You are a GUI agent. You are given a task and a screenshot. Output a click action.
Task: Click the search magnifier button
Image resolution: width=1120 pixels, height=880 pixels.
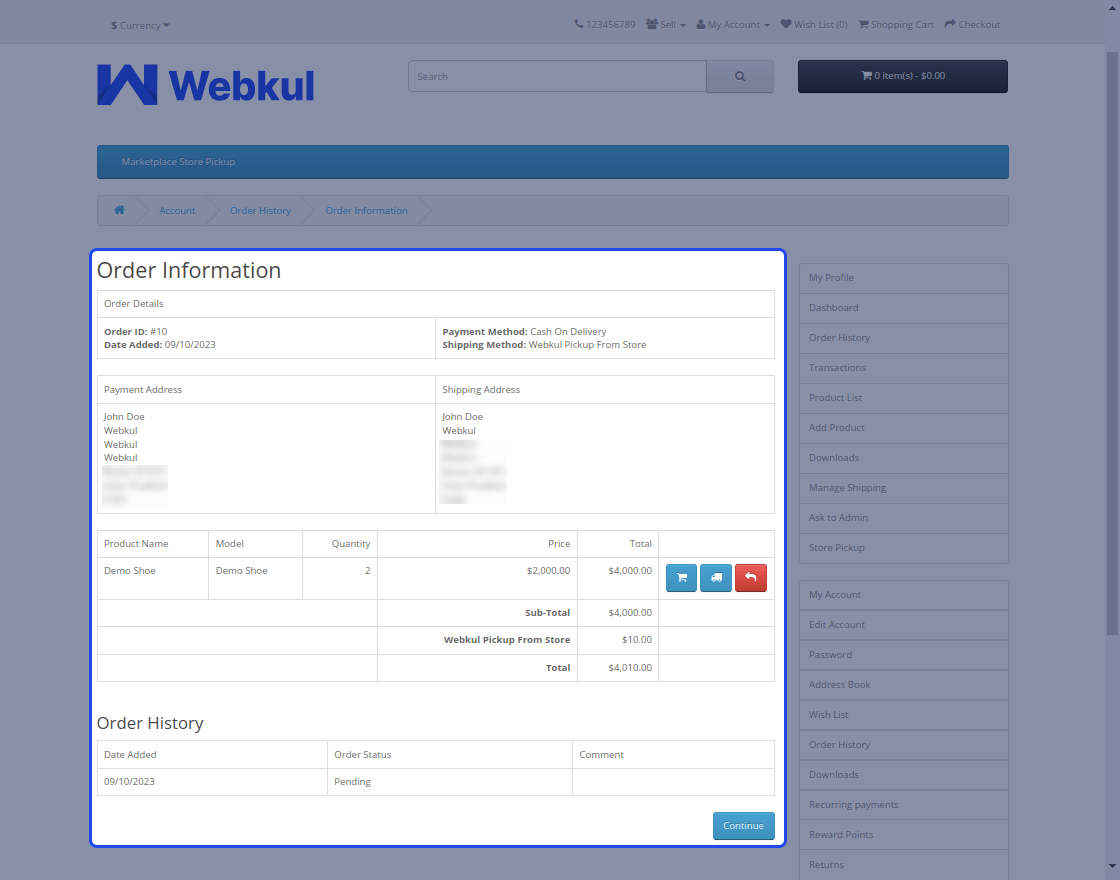coord(740,76)
